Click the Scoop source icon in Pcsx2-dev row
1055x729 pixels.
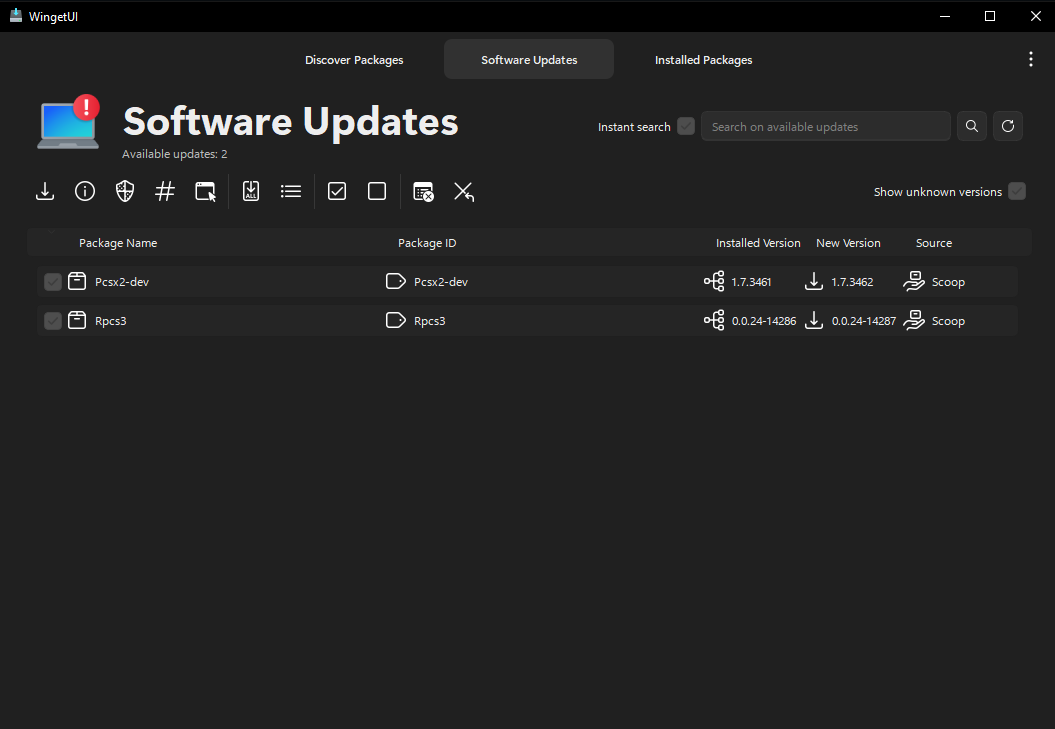pos(914,281)
